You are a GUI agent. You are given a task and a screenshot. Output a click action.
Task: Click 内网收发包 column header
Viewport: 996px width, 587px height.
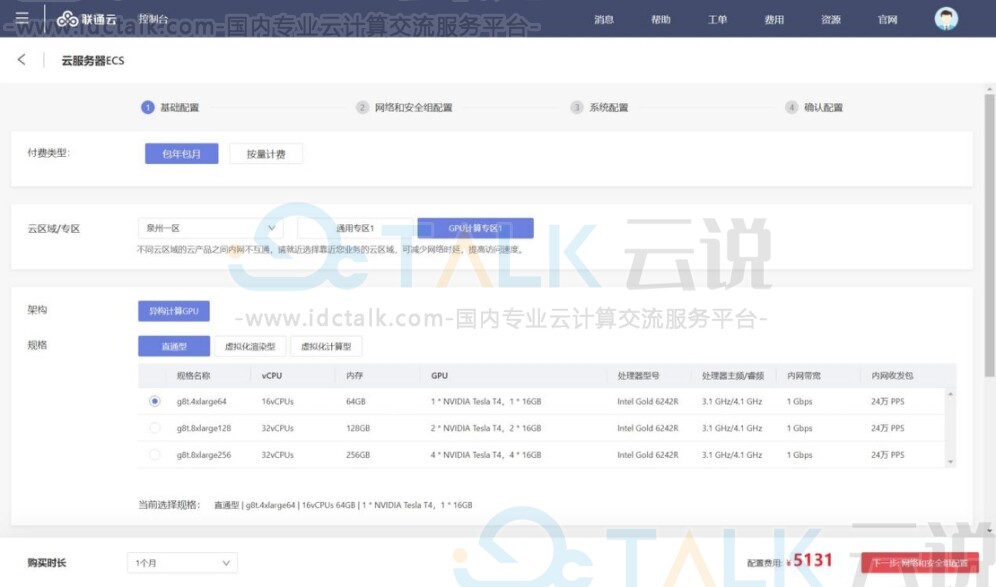892,375
